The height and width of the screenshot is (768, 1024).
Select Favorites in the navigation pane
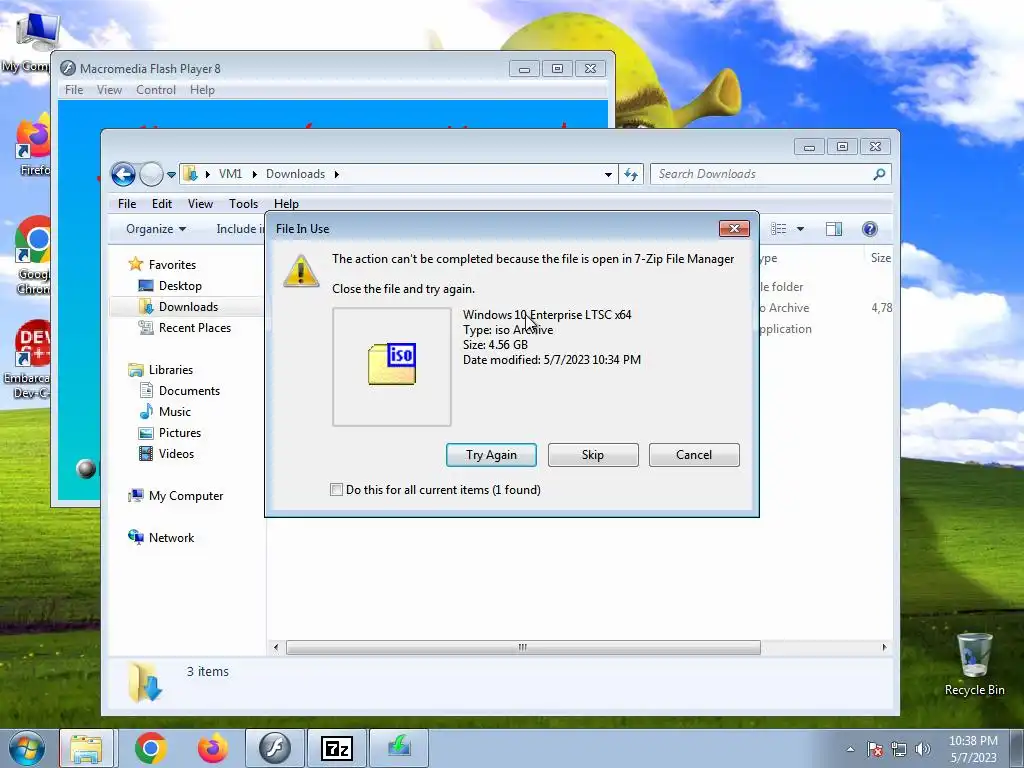[x=172, y=264]
